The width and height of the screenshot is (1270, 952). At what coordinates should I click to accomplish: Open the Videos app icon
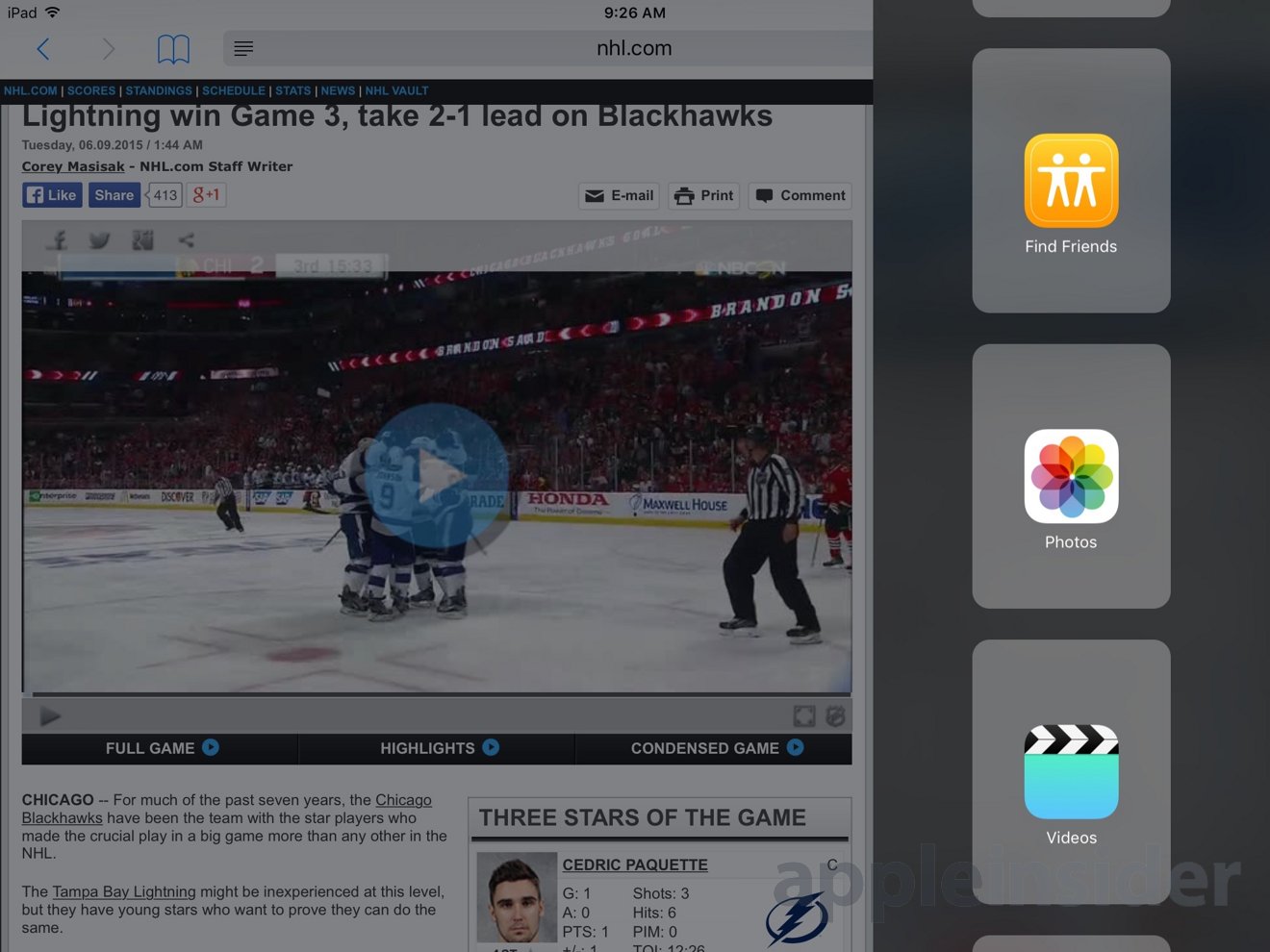click(1071, 771)
